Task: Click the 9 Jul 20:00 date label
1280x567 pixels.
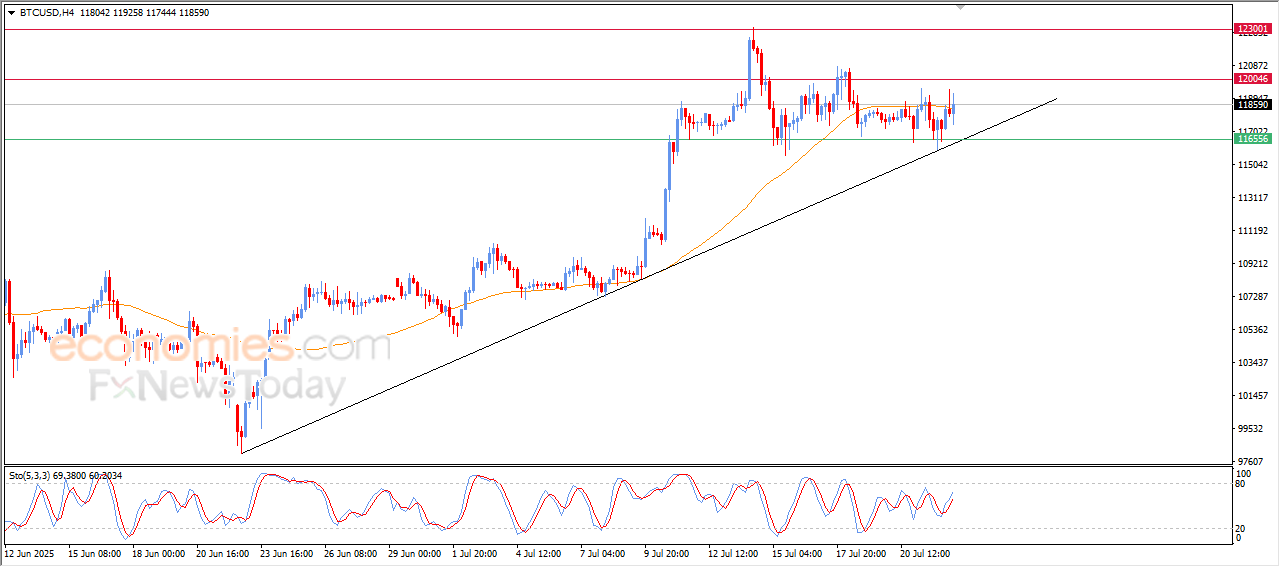Action: click(x=669, y=552)
